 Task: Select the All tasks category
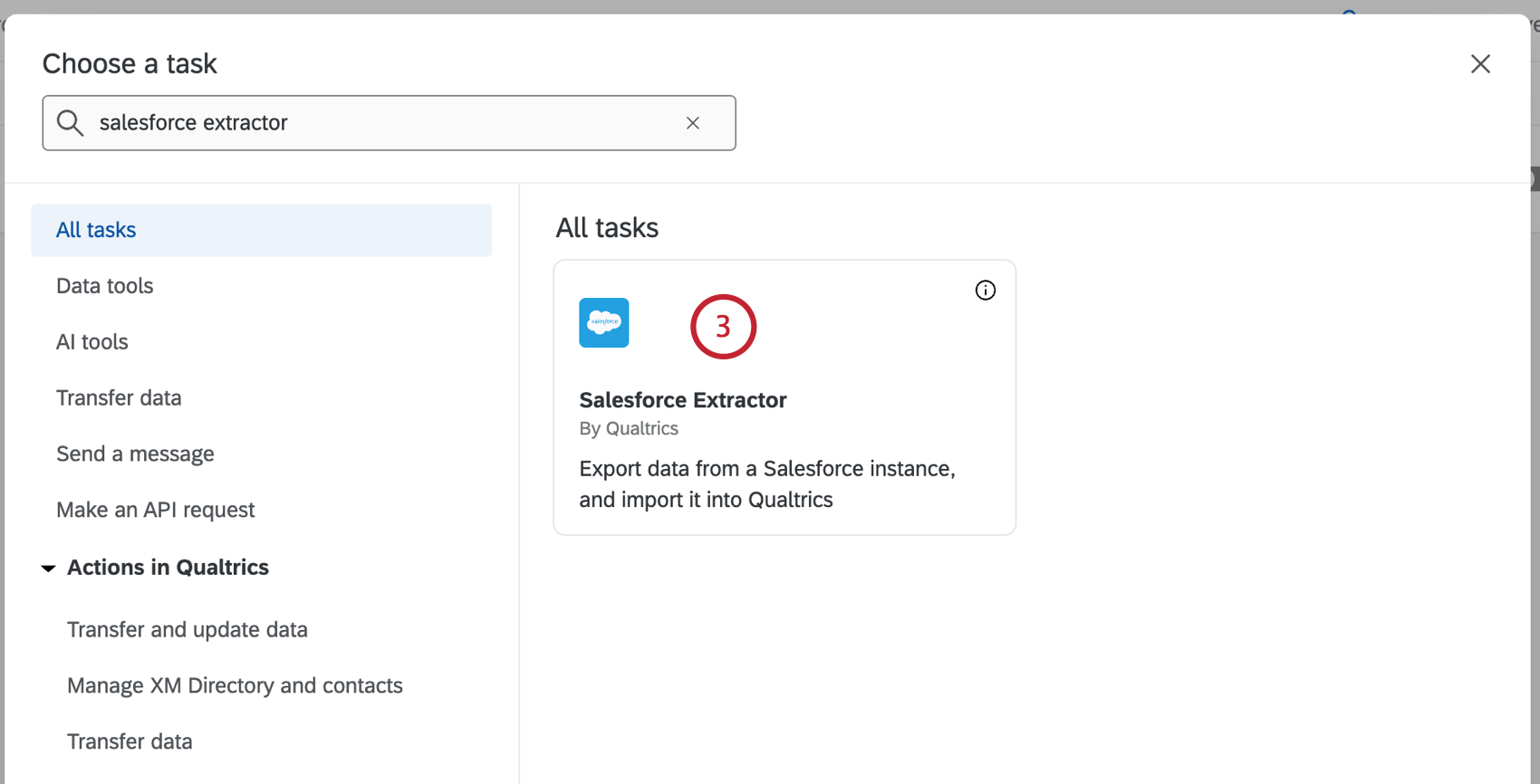tap(96, 230)
